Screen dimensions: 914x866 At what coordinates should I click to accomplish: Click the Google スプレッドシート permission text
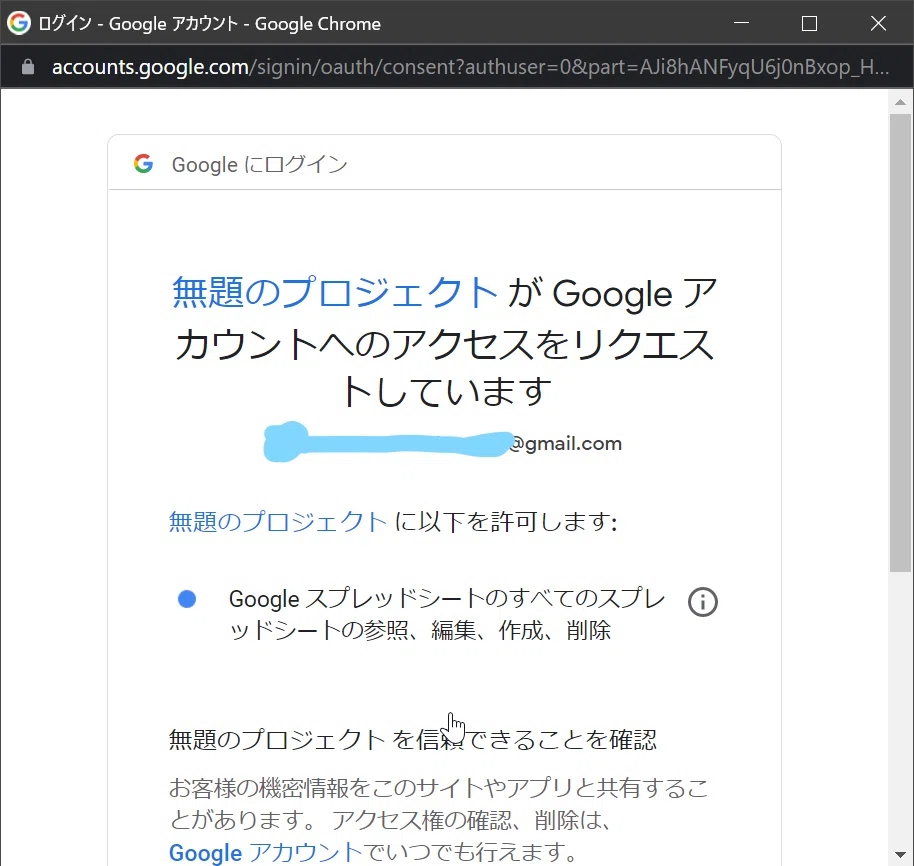click(447, 614)
